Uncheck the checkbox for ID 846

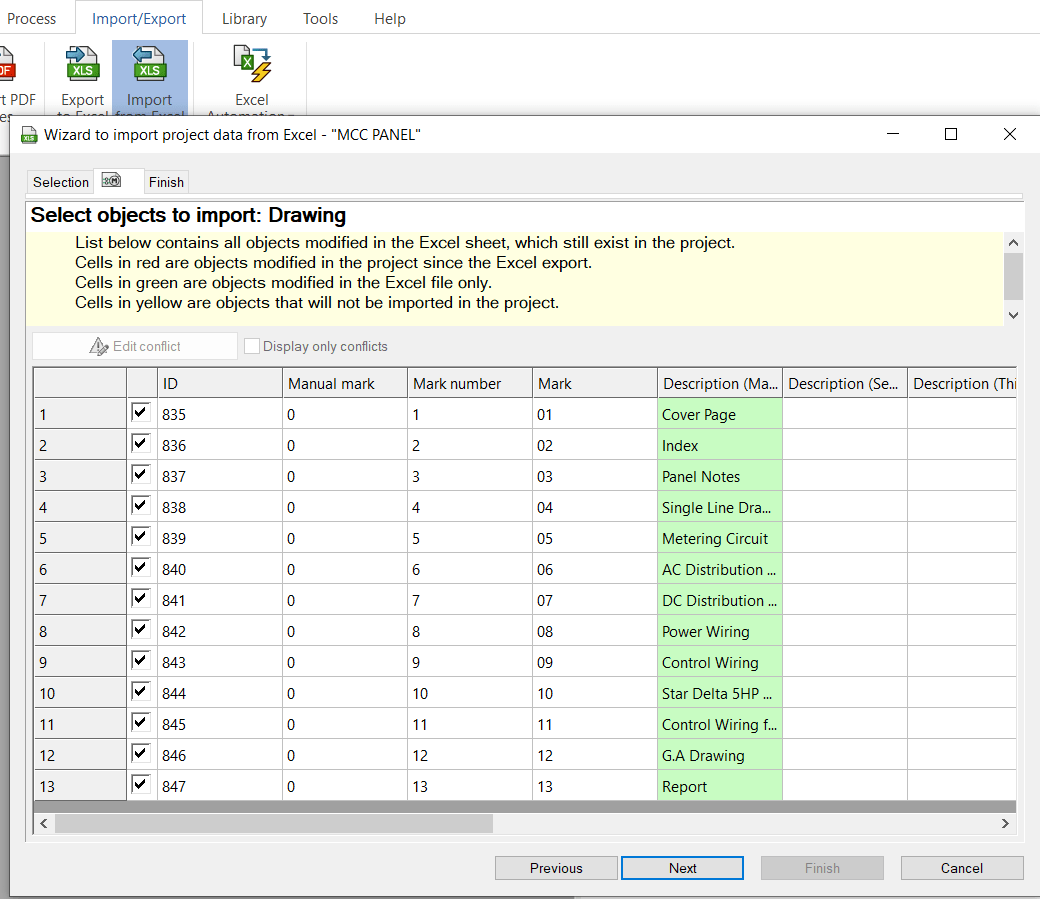point(141,753)
